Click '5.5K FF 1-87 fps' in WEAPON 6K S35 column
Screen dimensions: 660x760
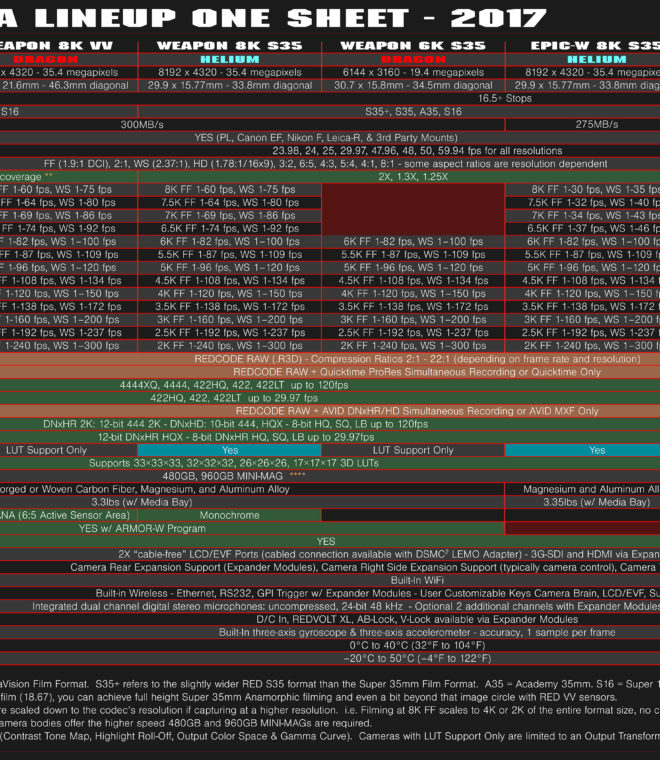413,254
